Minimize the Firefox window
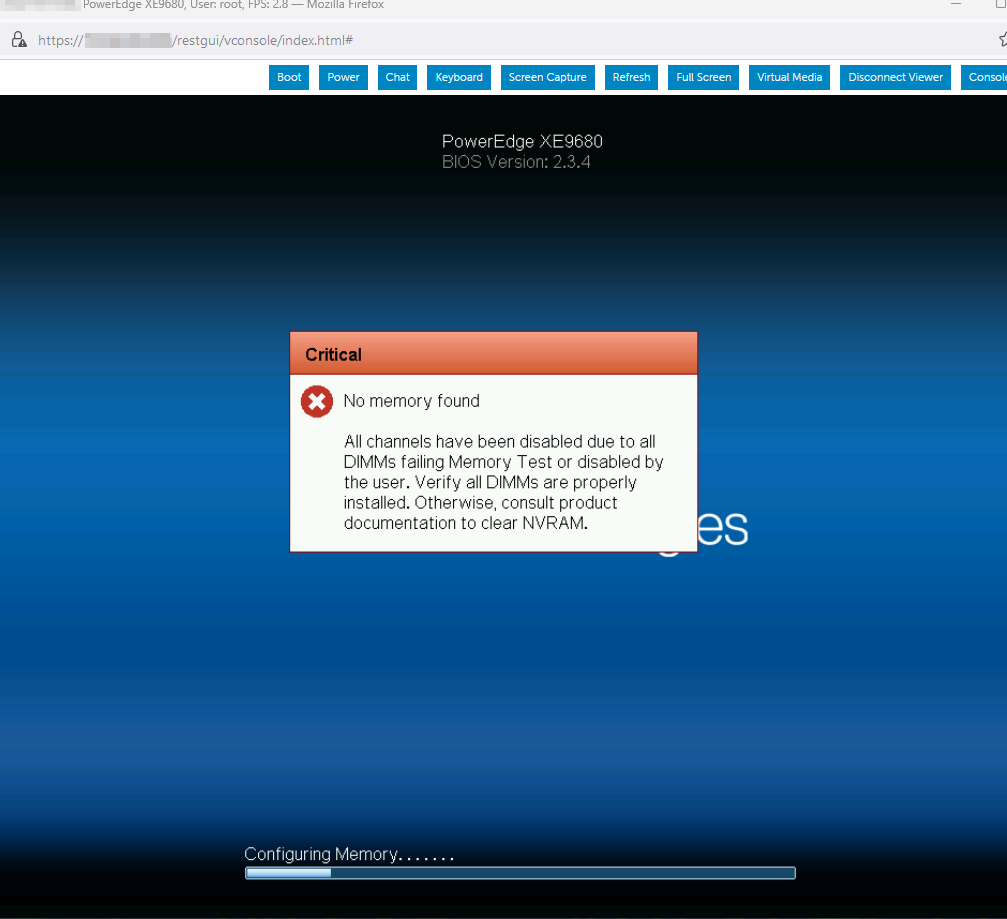 [956, 4]
